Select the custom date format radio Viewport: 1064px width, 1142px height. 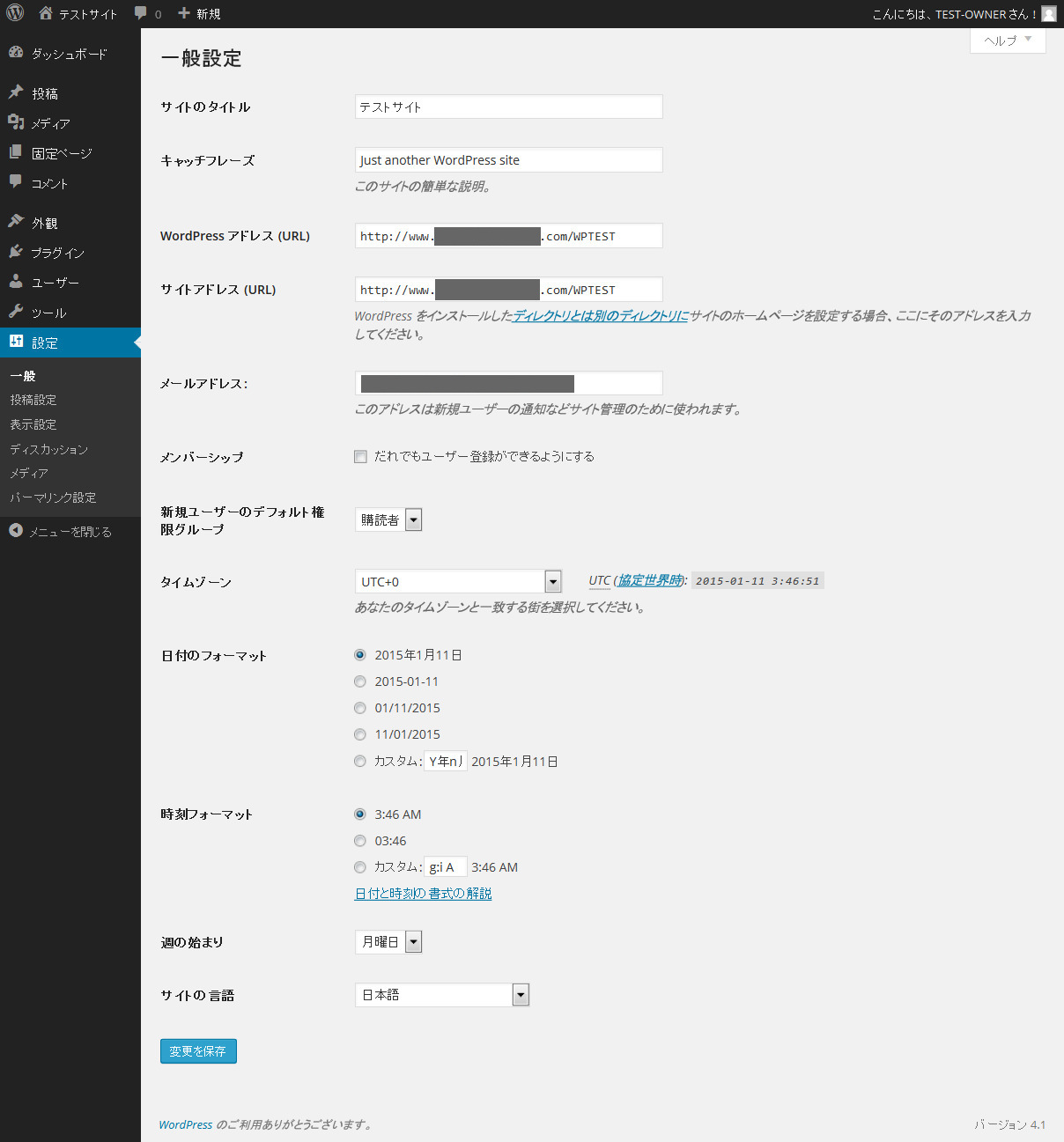click(x=359, y=762)
